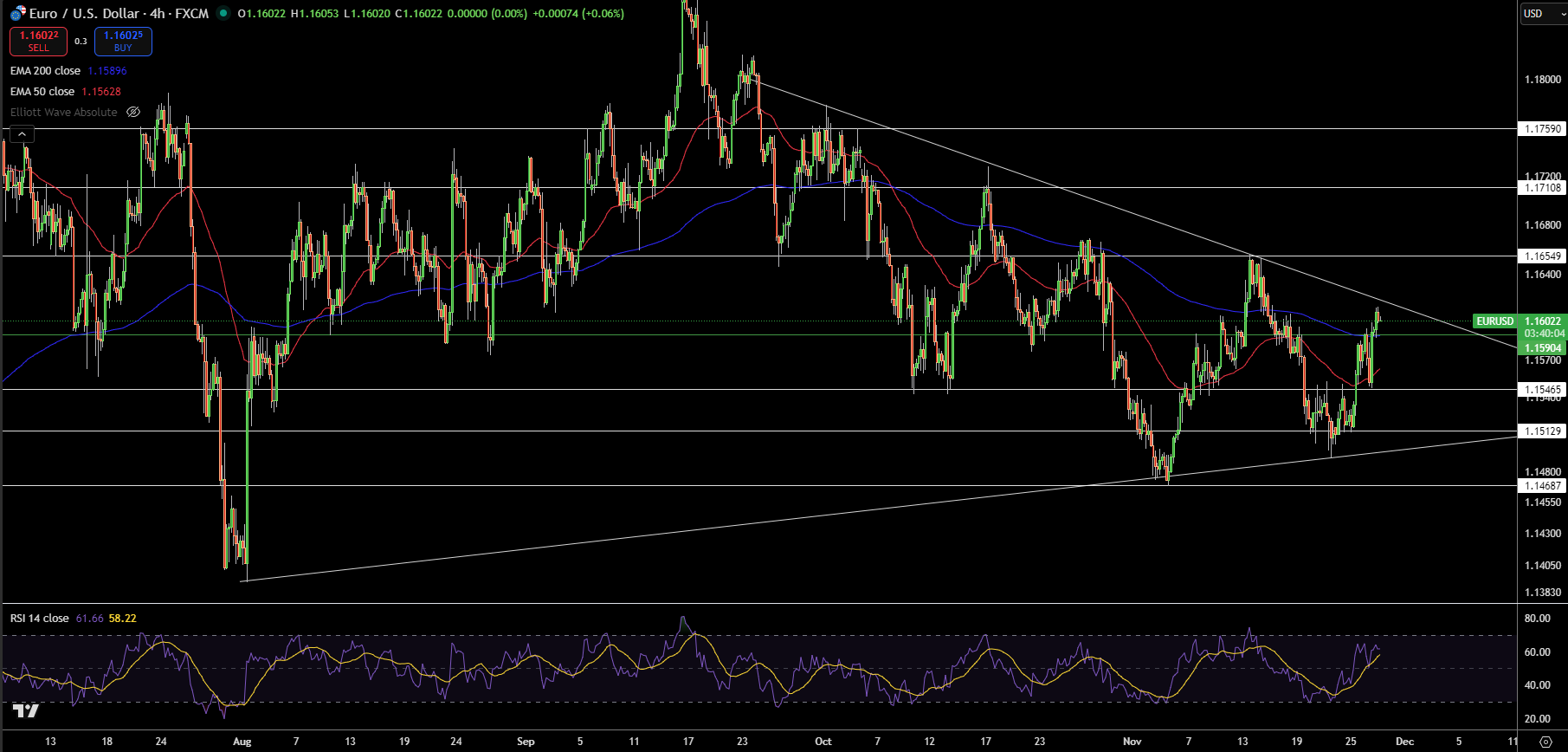Screen dimensions: 1568x752
Task: Open chart settings gear icon
Action: click(1545, 742)
